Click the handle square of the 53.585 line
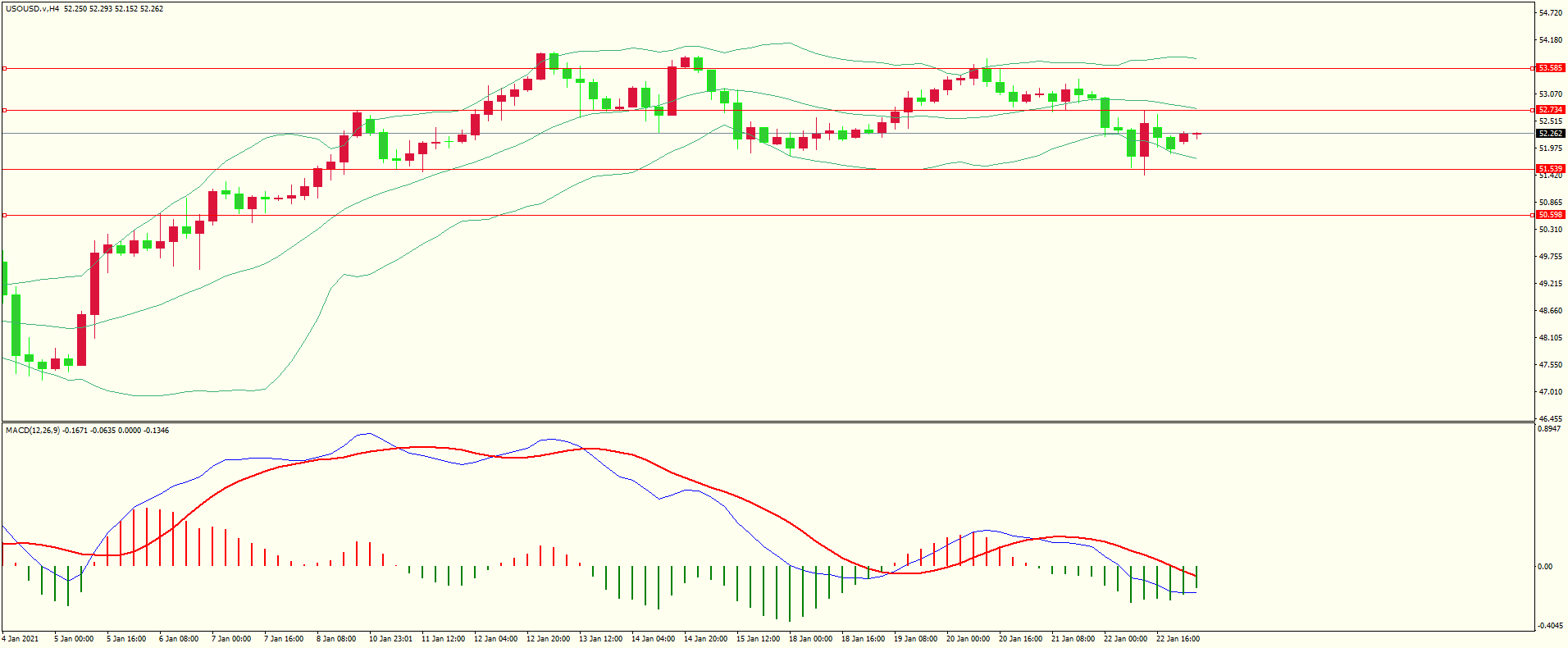The width and height of the screenshot is (1568, 648). pos(4,68)
